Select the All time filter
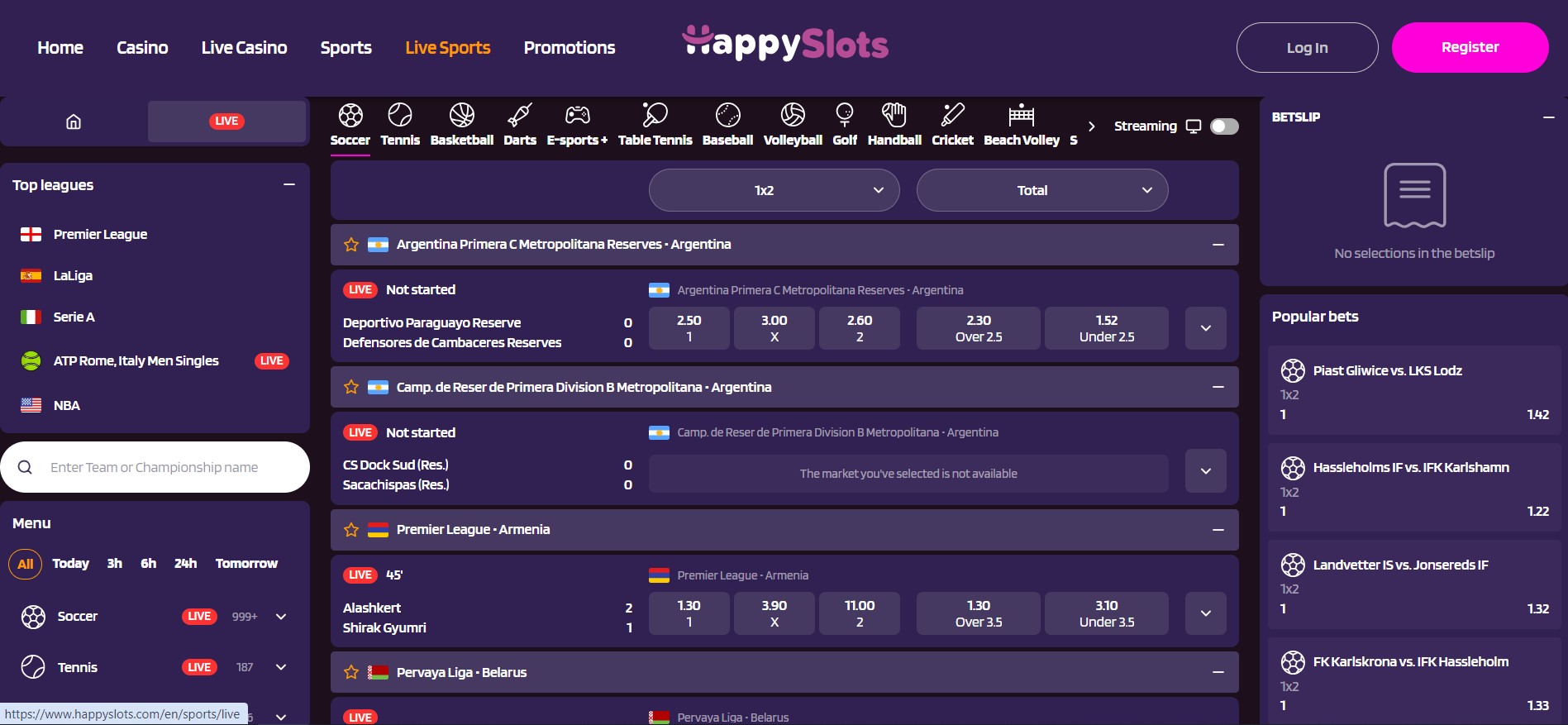 coord(26,564)
